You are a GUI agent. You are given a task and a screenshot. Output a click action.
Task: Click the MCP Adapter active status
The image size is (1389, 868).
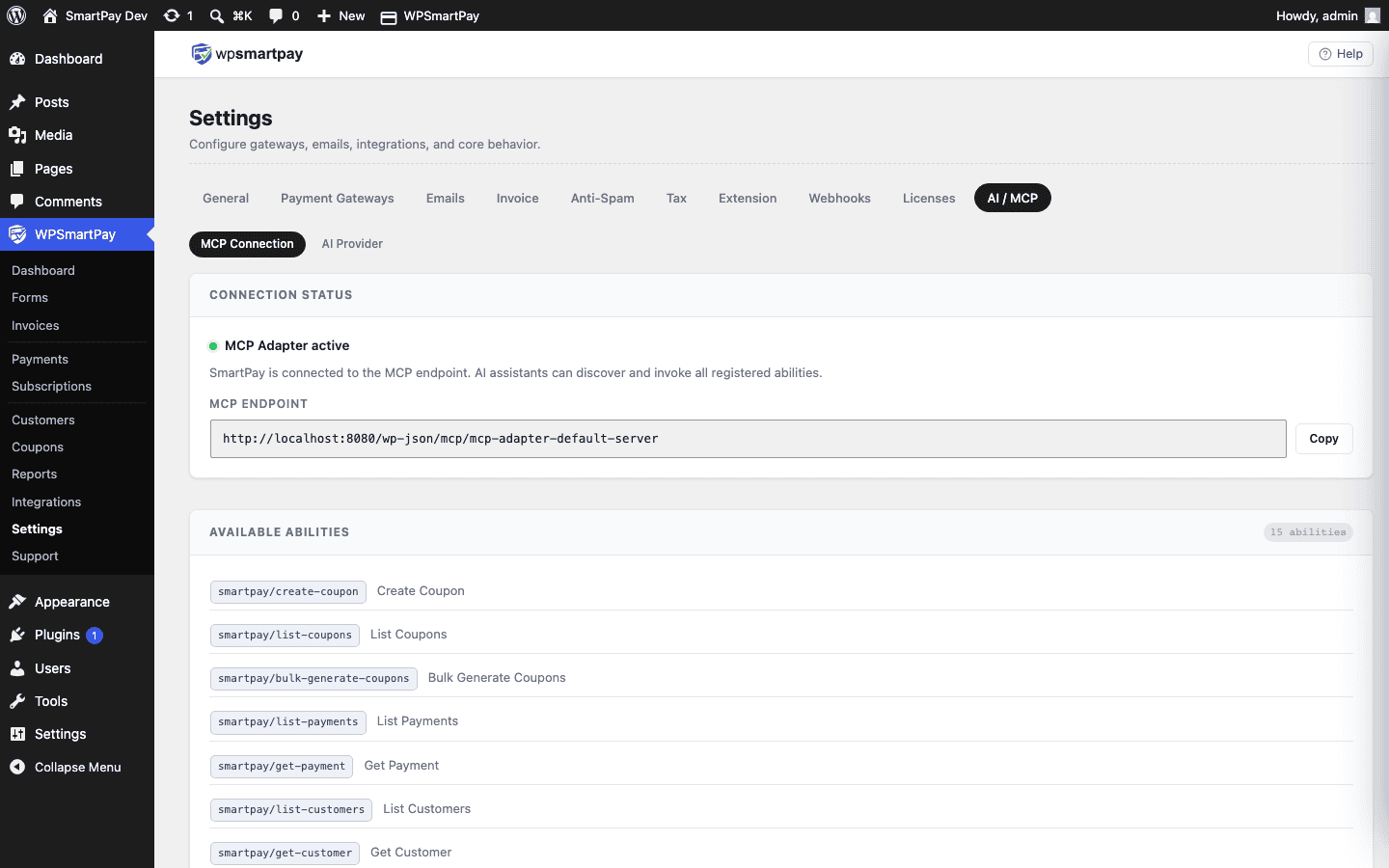tap(279, 345)
